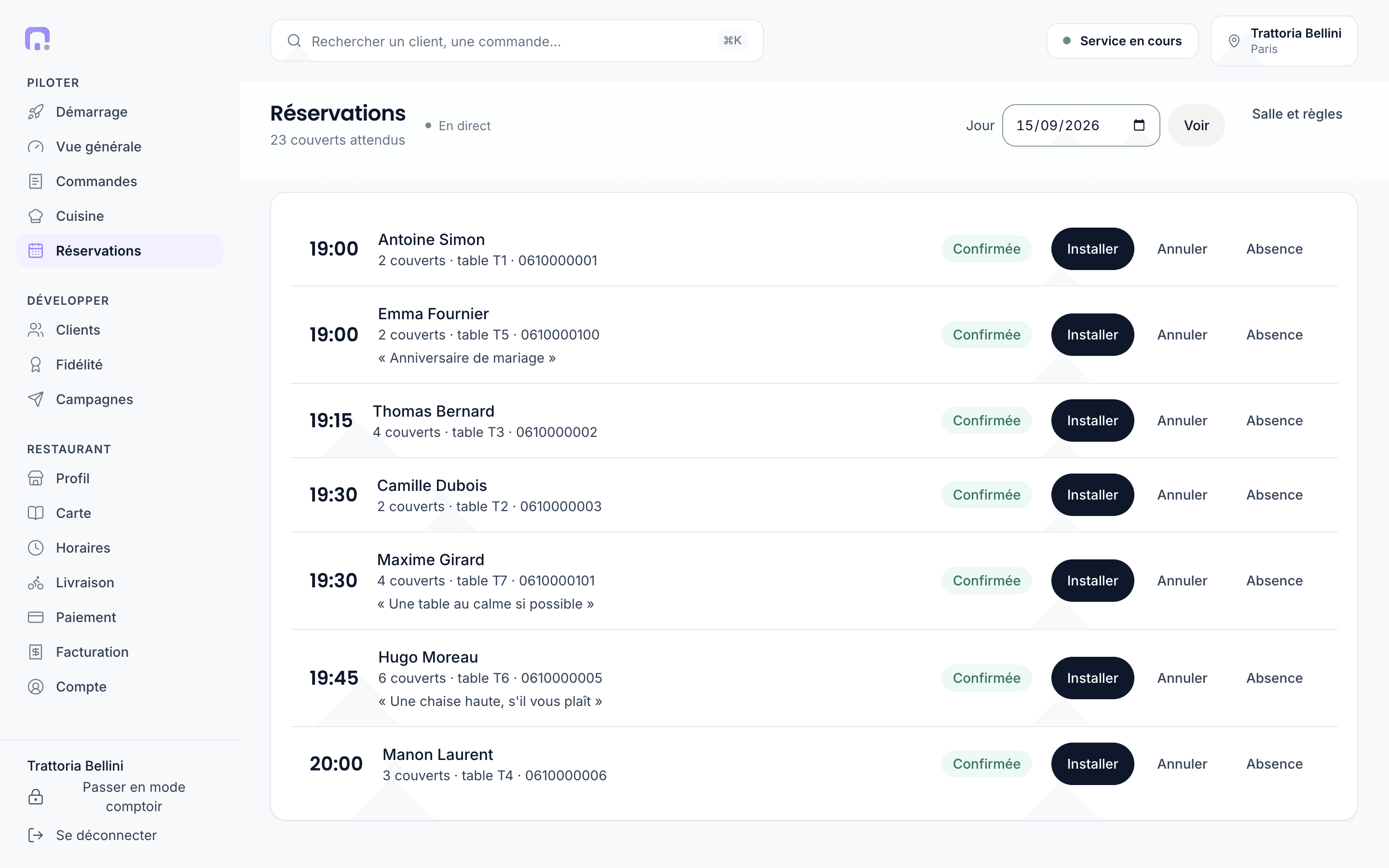Screen dimensions: 1389x868
Task: Open the Clients page
Action: tap(120, 330)
